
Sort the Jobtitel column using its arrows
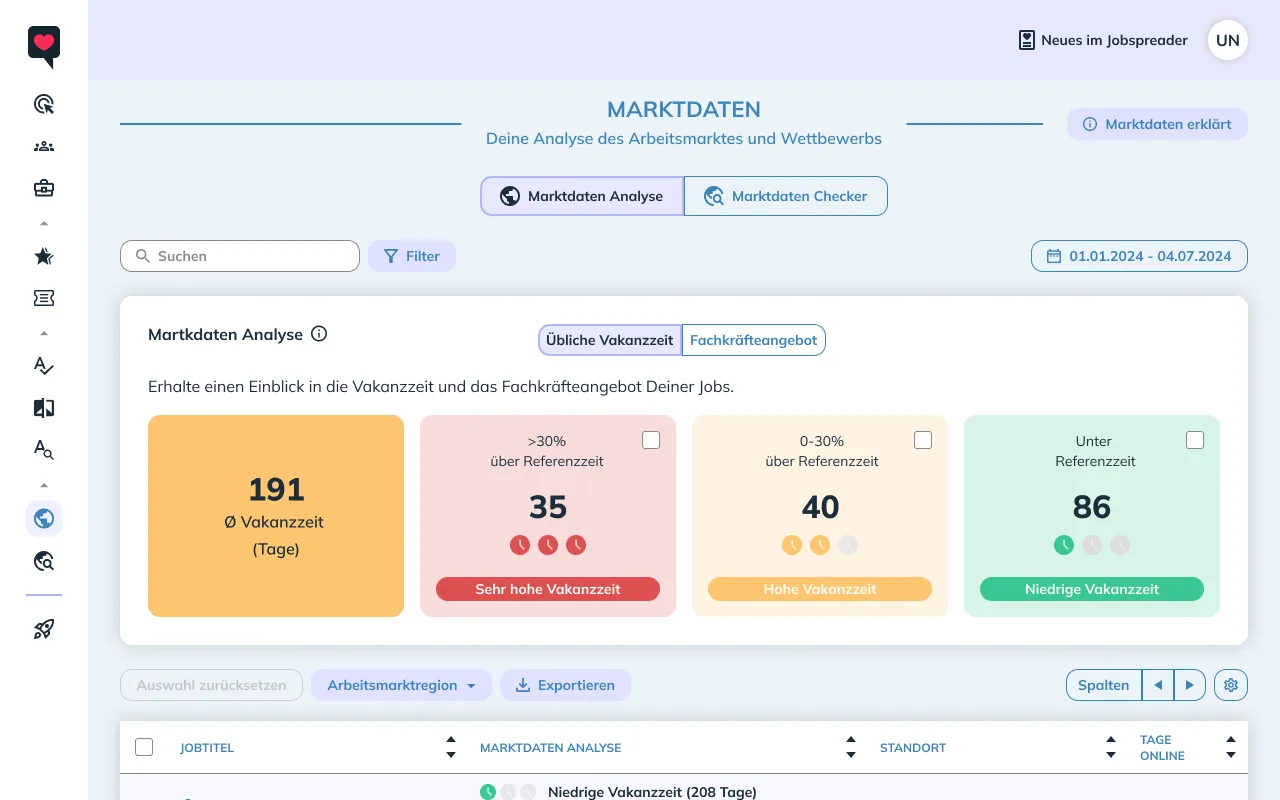pyautogui.click(x=451, y=747)
